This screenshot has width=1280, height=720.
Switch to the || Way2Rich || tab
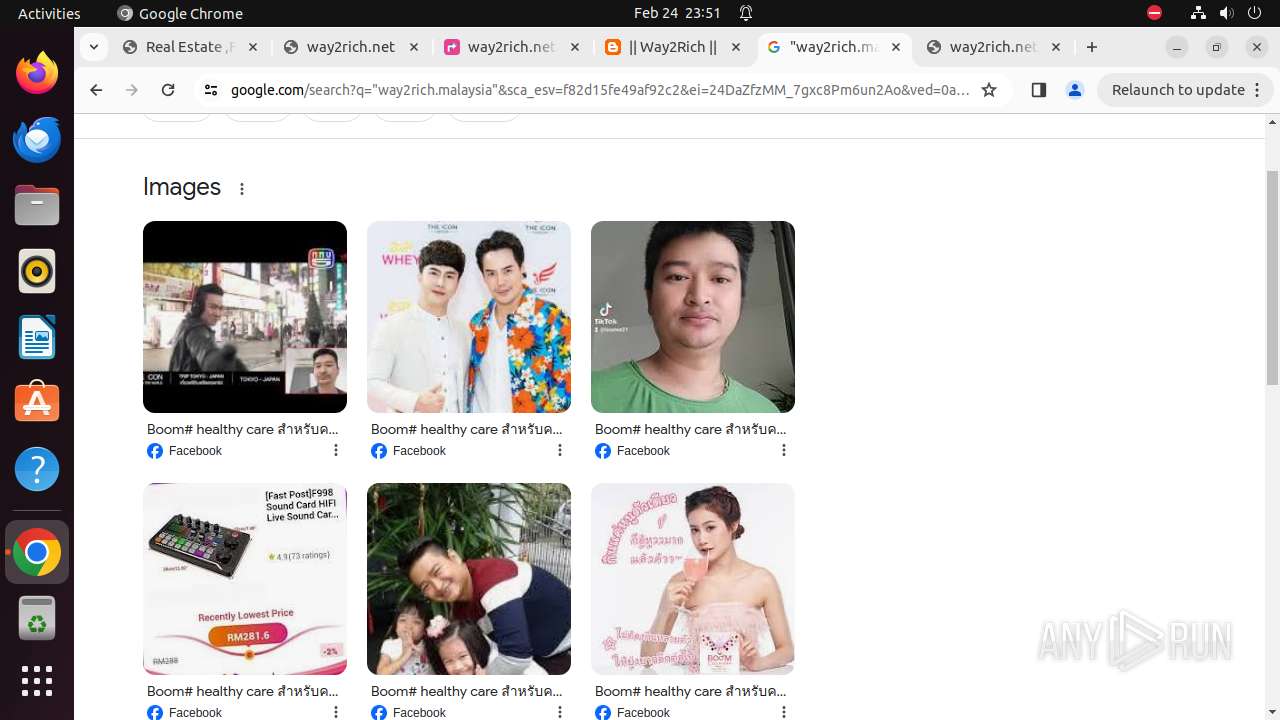(672, 47)
